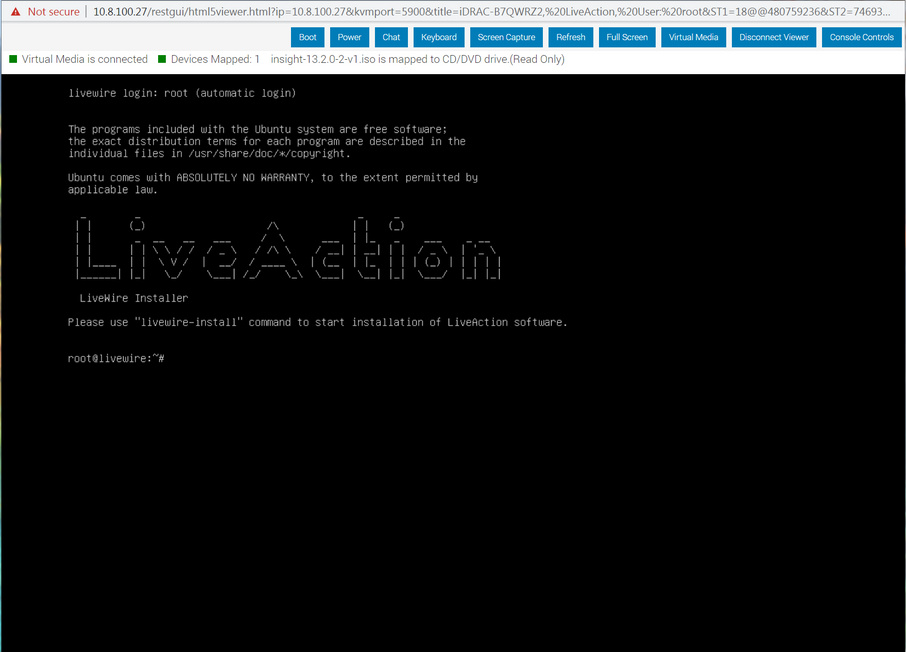Image resolution: width=906 pixels, height=652 pixels.
Task: Click the 'Not secure' label in address bar
Action: pyautogui.click(x=53, y=12)
